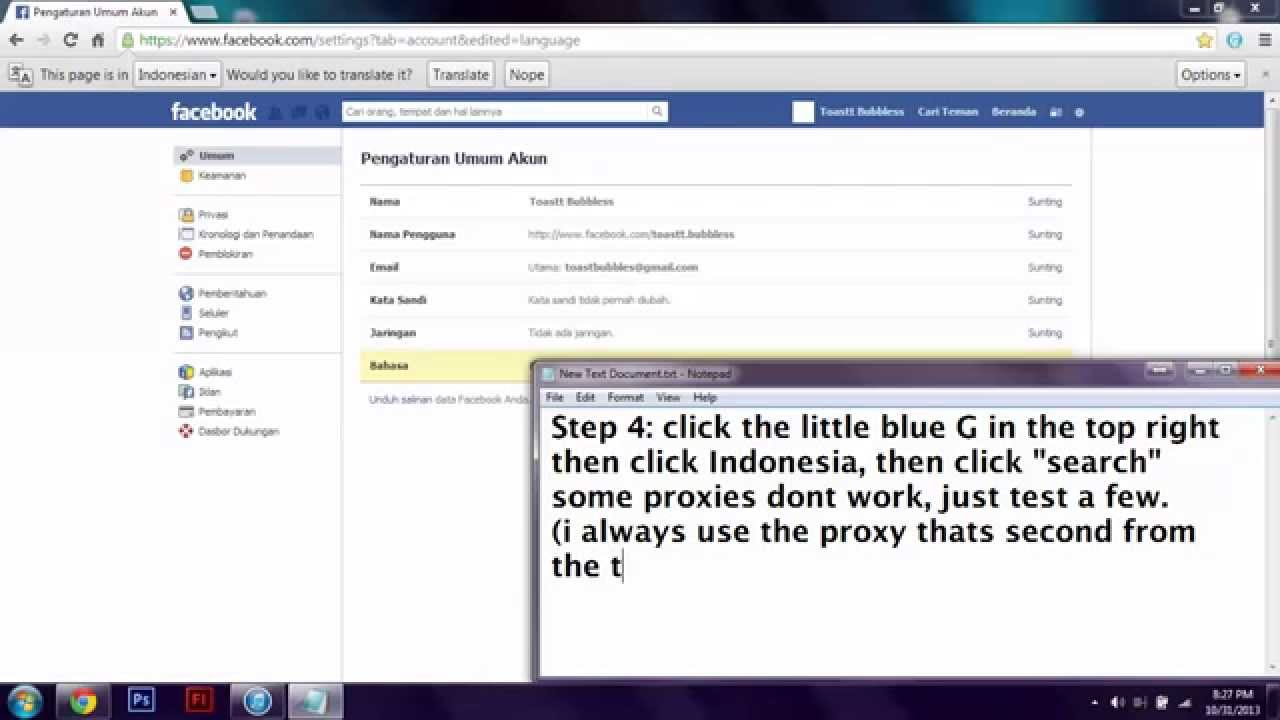This screenshot has width=1280, height=720.
Task: Click the Chrome back arrow
Action: tap(16, 40)
